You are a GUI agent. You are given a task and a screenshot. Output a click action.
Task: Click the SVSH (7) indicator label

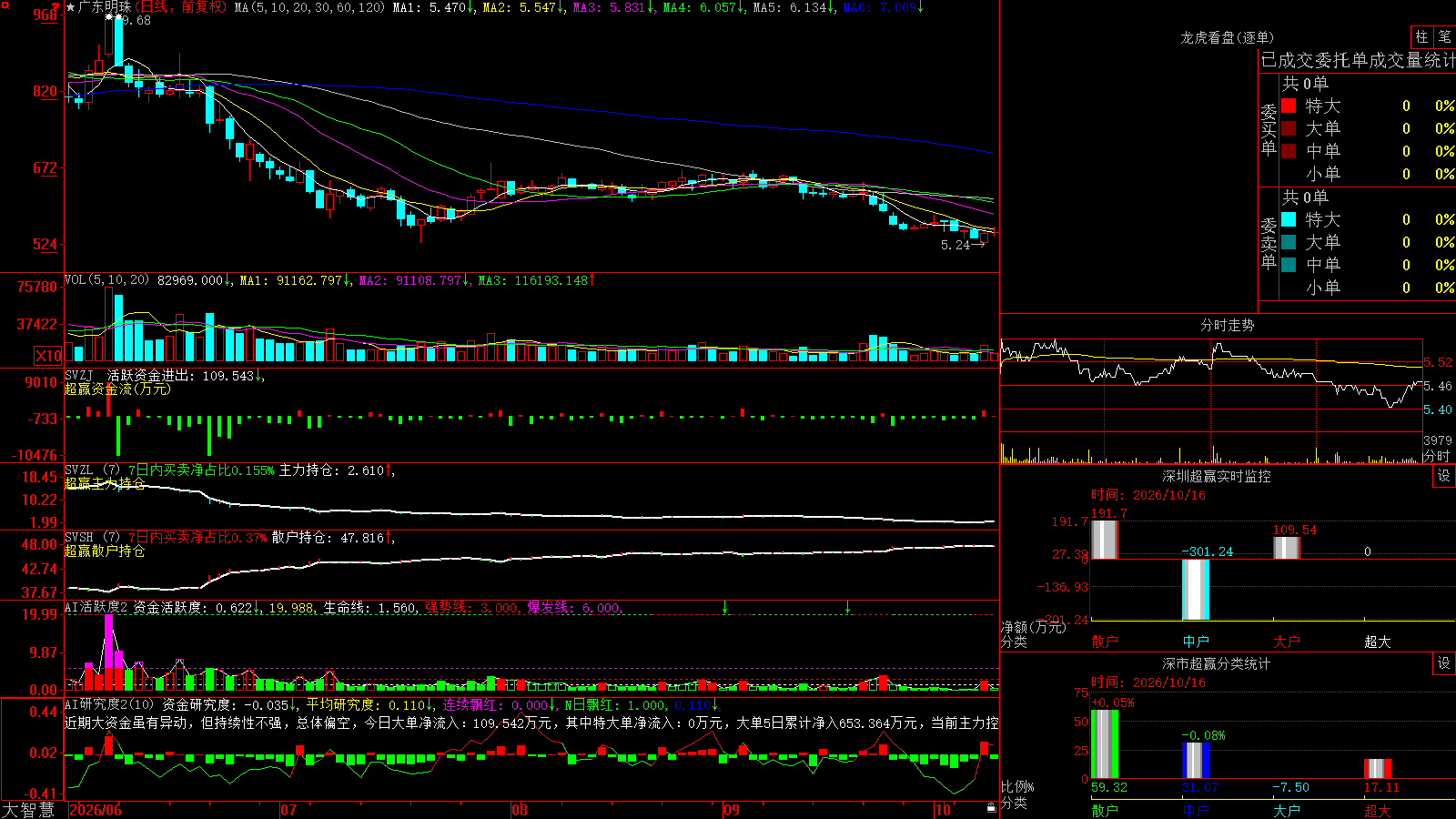pos(92,538)
